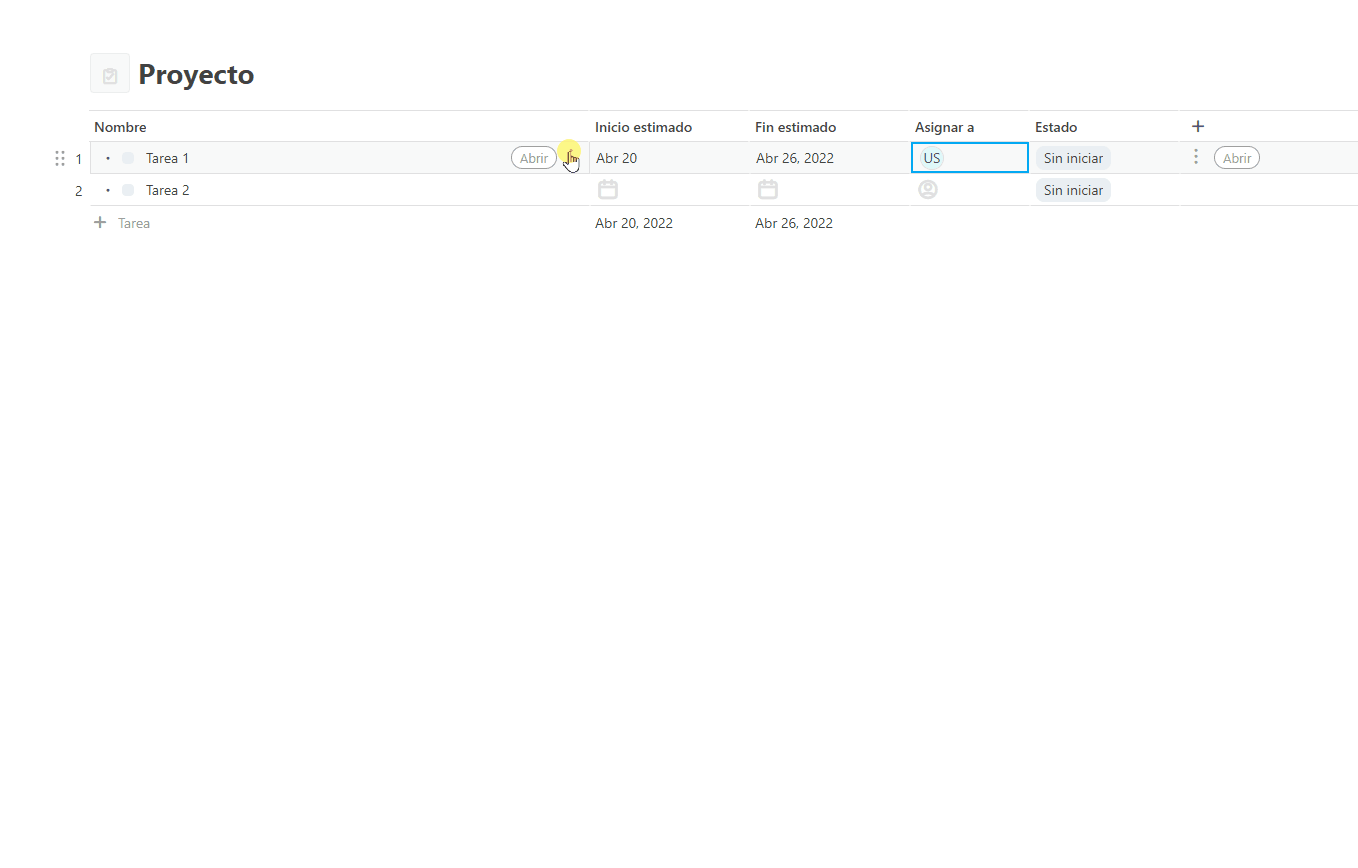This screenshot has height=868, width=1358.
Task: Toggle the Tarea 2 completion circle
Action: click(x=128, y=190)
